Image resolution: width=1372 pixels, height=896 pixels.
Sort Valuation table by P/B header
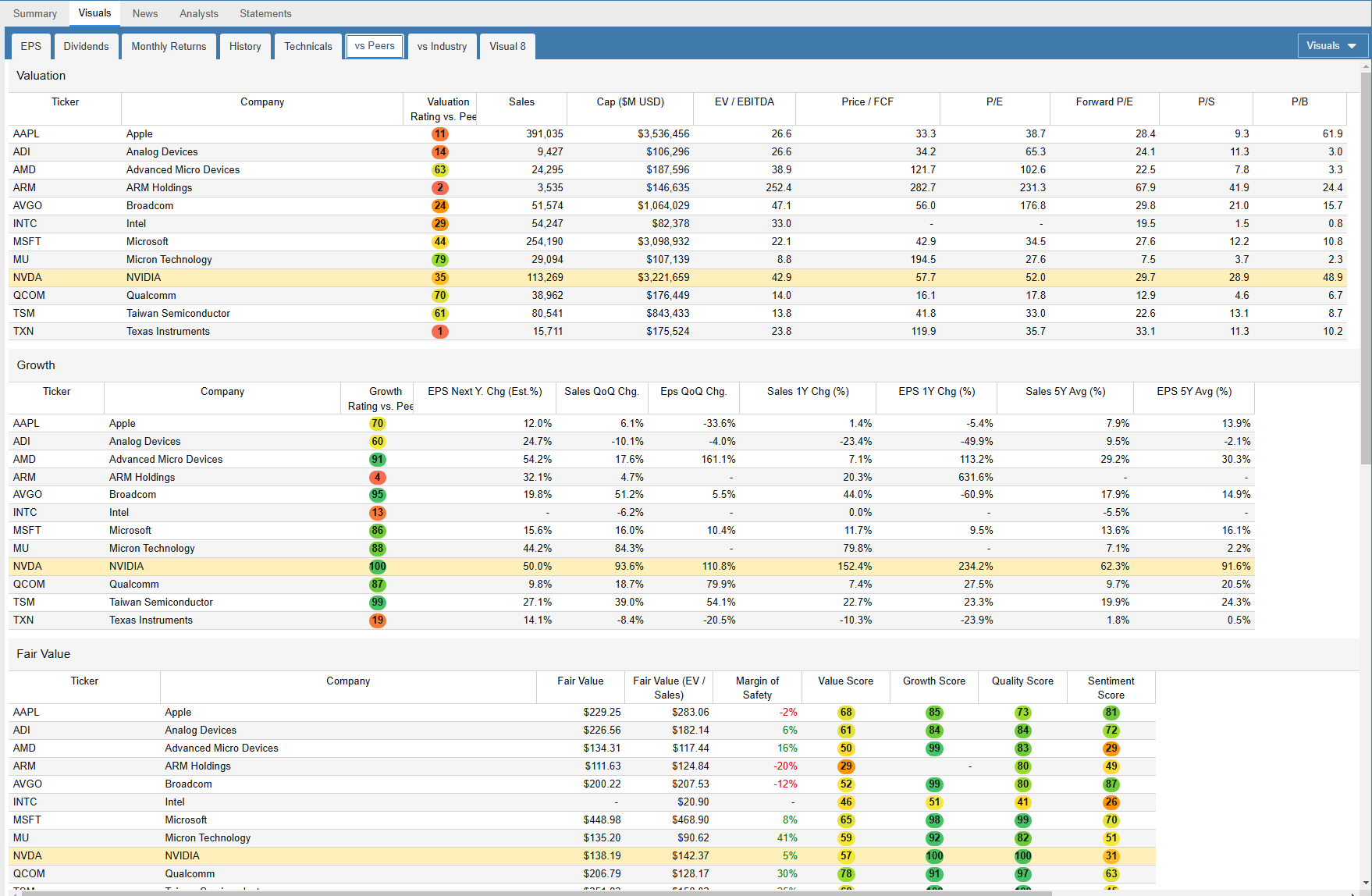pos(1299,102)
